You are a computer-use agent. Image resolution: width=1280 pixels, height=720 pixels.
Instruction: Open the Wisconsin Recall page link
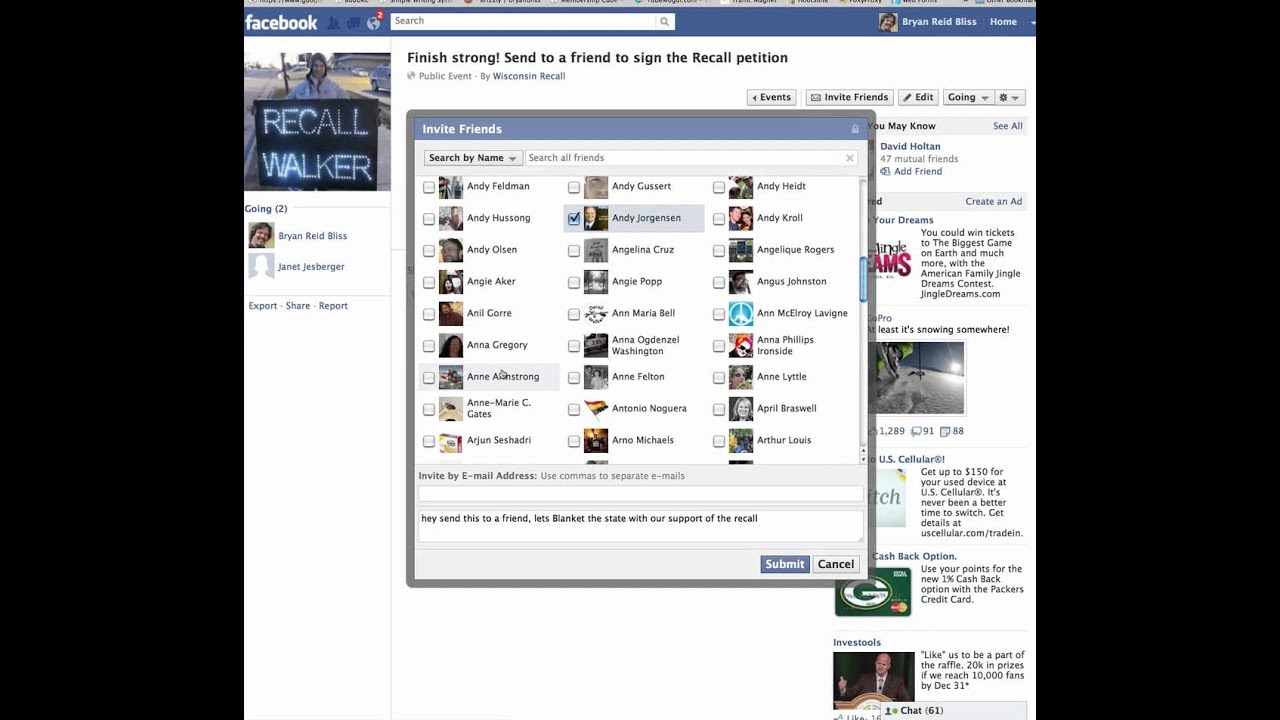tap(529, 76)
